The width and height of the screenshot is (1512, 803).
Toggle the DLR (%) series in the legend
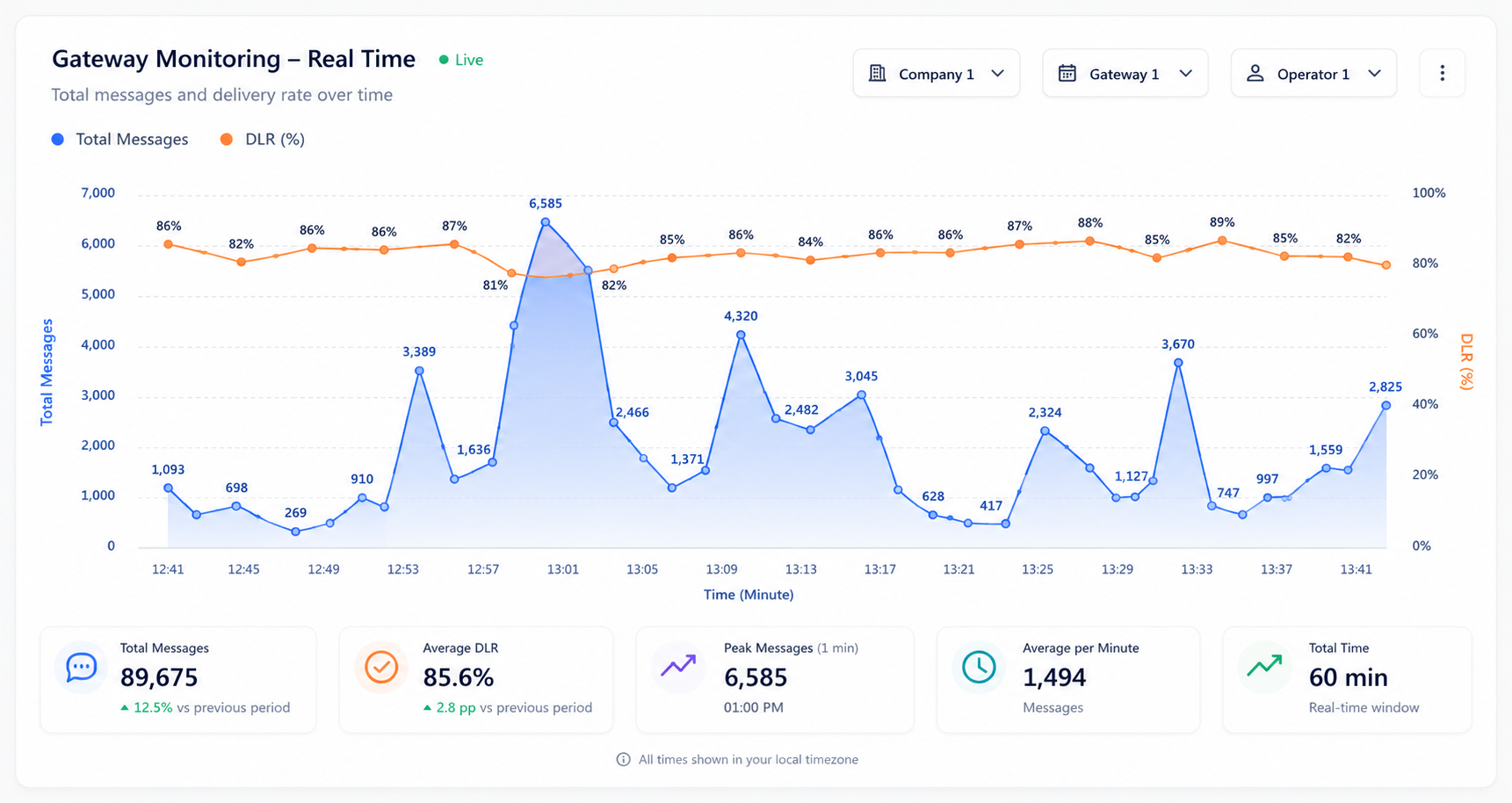tap(262, 139)
